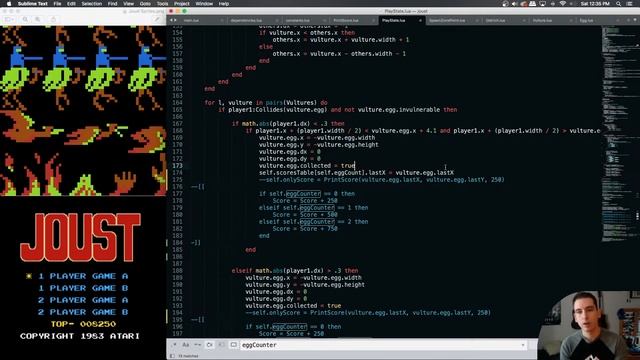Toggle highlight matches in find bar

(233, 345)
